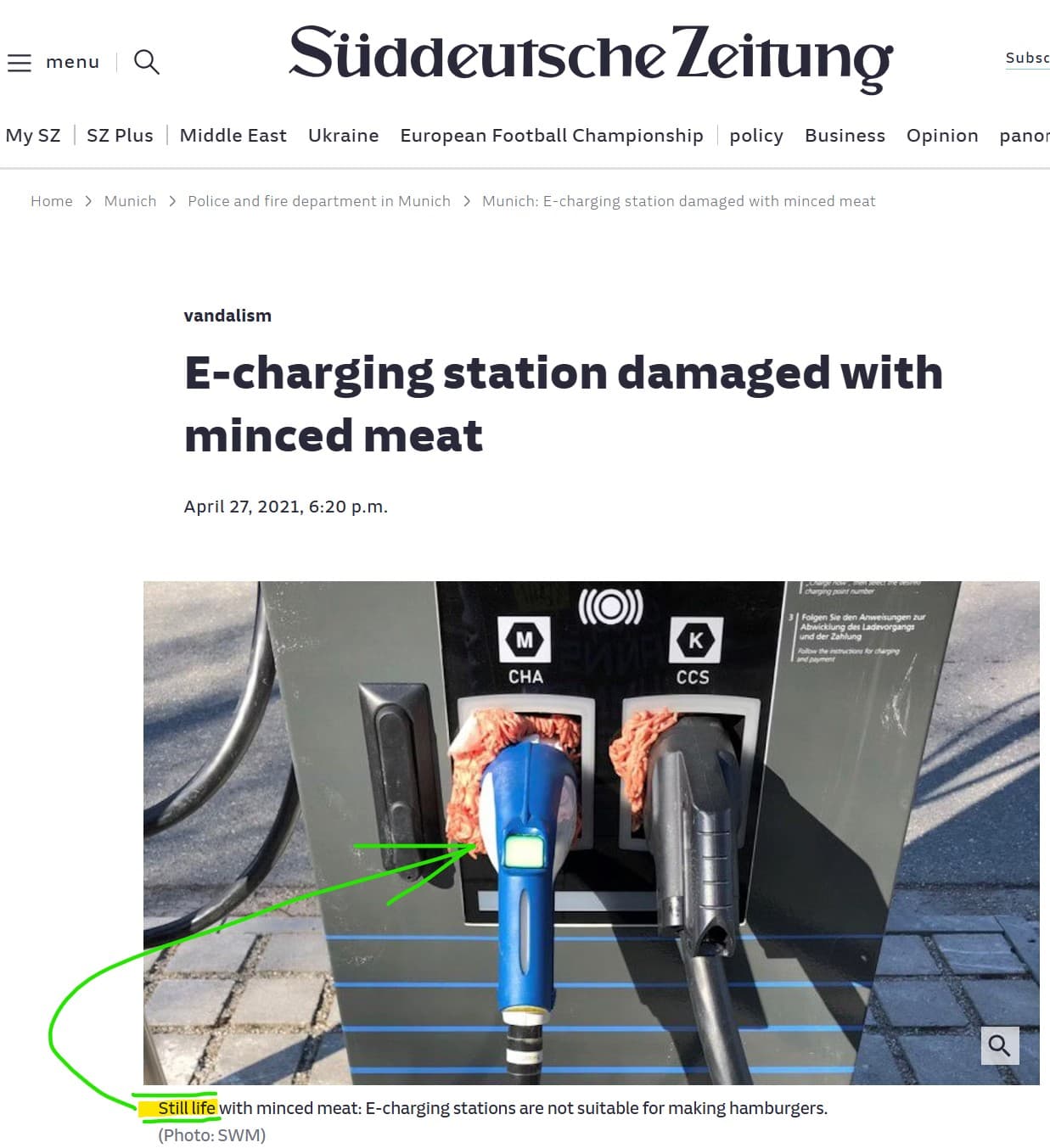The height and width of the screenshot is (1148, 1050).
Task: Click the Süddeutsche Zeitung logo
Action: click(x=591, y=58)
